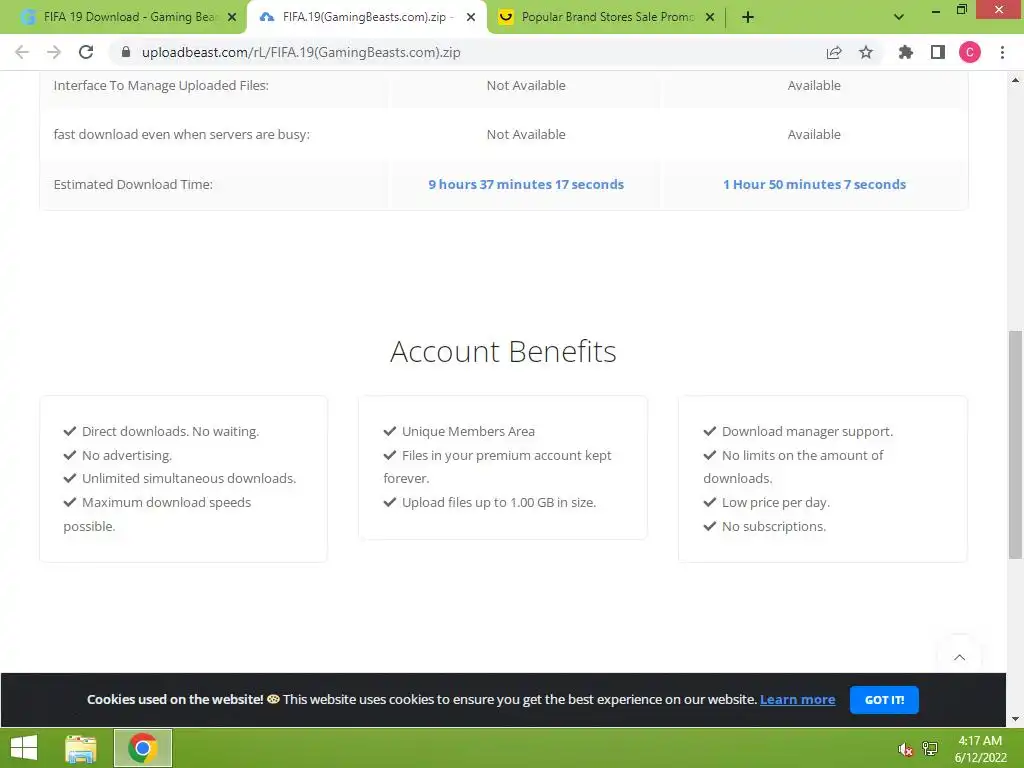Screen dimensions: 1024x768
Task: Click the Chrome taskbar icon
Action: (143, 748)
